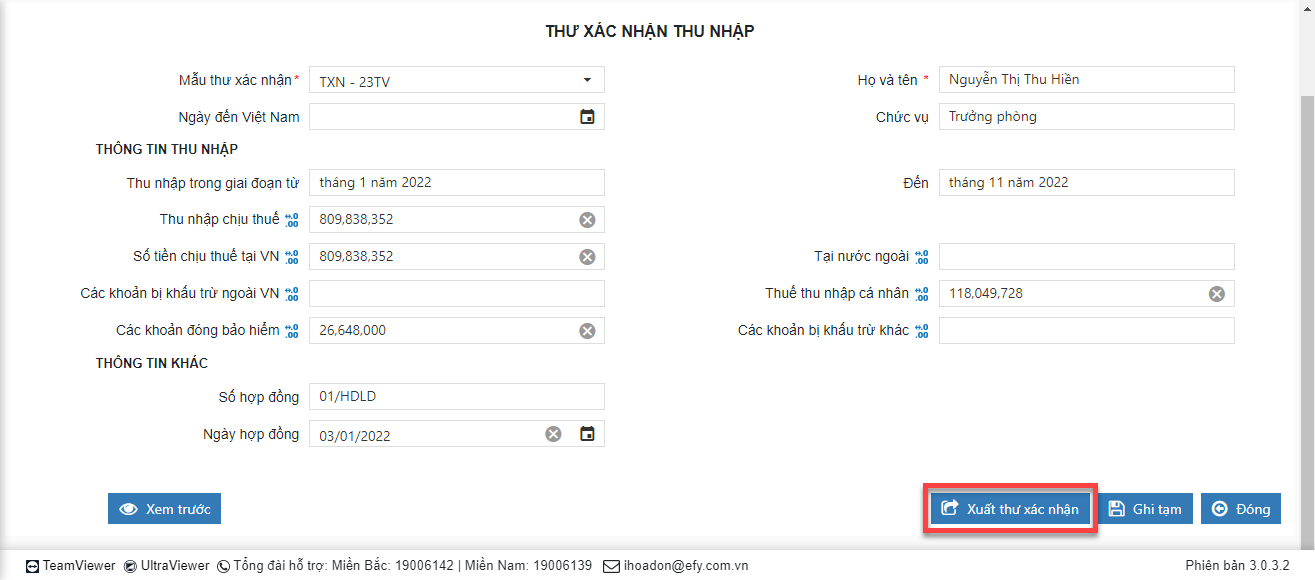Clear the Số tiền chịu thuế tại VN value
Image resolution: width=1315 pixels, height=580 pixels.
[x=587, y=257]
